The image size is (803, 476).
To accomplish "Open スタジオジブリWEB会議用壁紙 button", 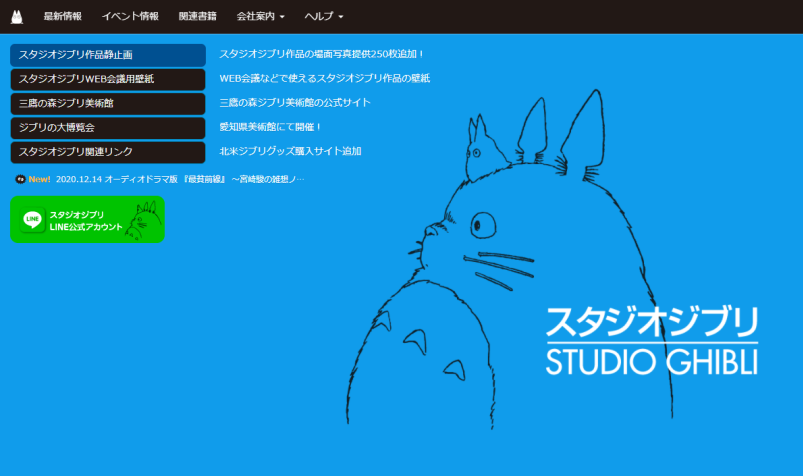I will [108, 79].
